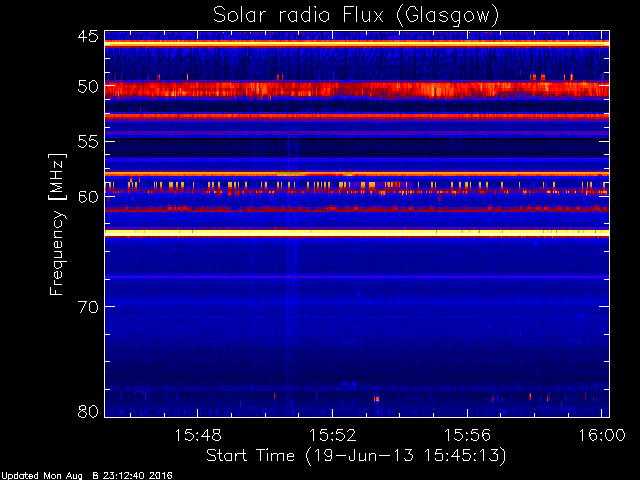Click the '45' frequency tick label
This screenshot has width=640, height=480.
click(x=88, y=36)
